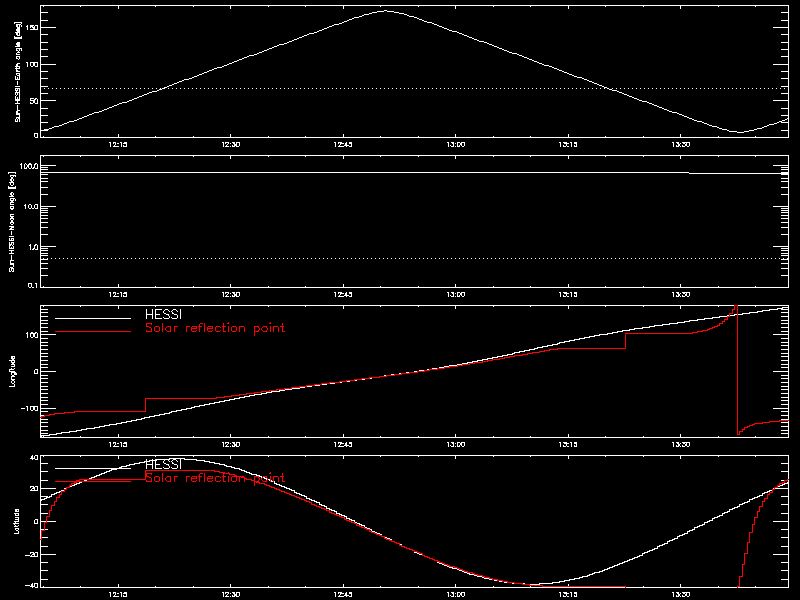This screenshot has height=600, width=800.
Task: Click white HESSI legend line in Latitude plot
Action: tap(93, 468)
